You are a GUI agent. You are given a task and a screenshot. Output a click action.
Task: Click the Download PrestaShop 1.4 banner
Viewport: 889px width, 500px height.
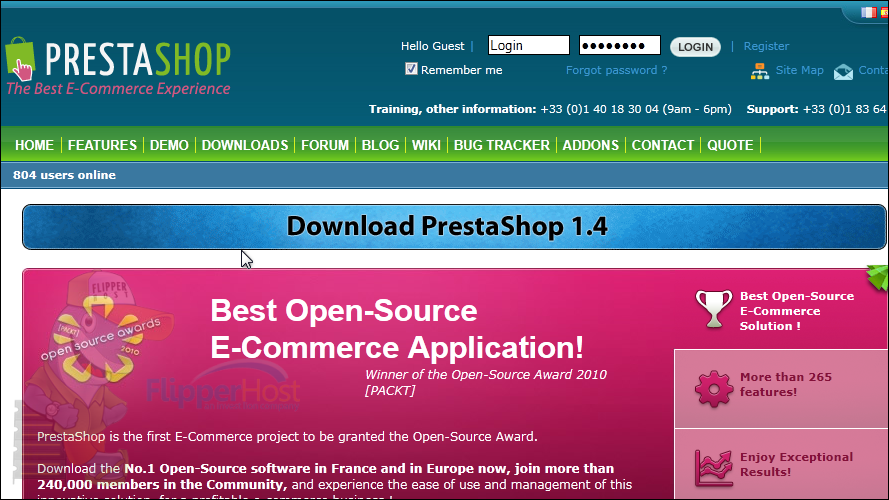coord(454,227)
